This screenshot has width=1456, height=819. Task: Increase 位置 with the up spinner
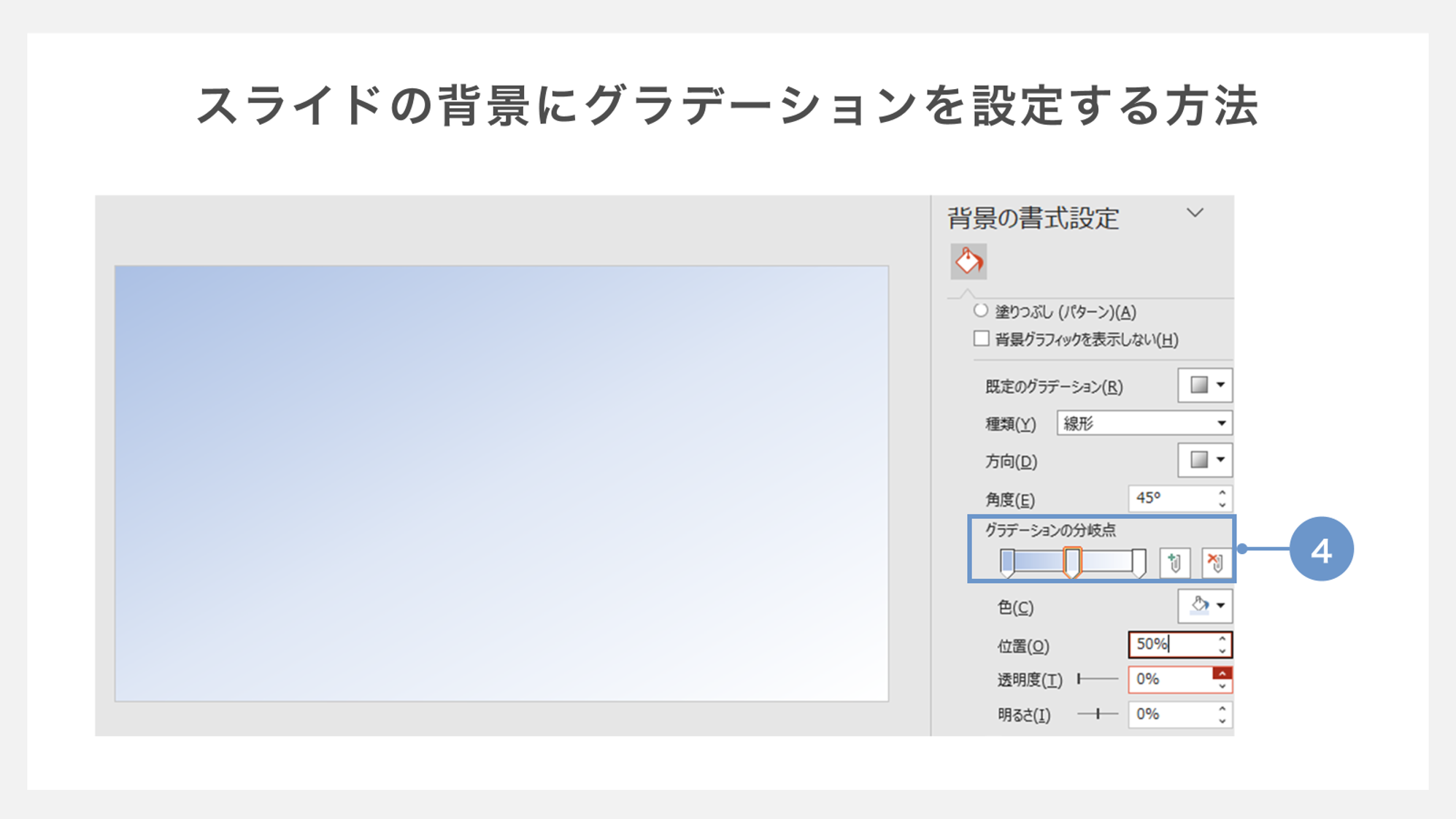point(1222,639)
